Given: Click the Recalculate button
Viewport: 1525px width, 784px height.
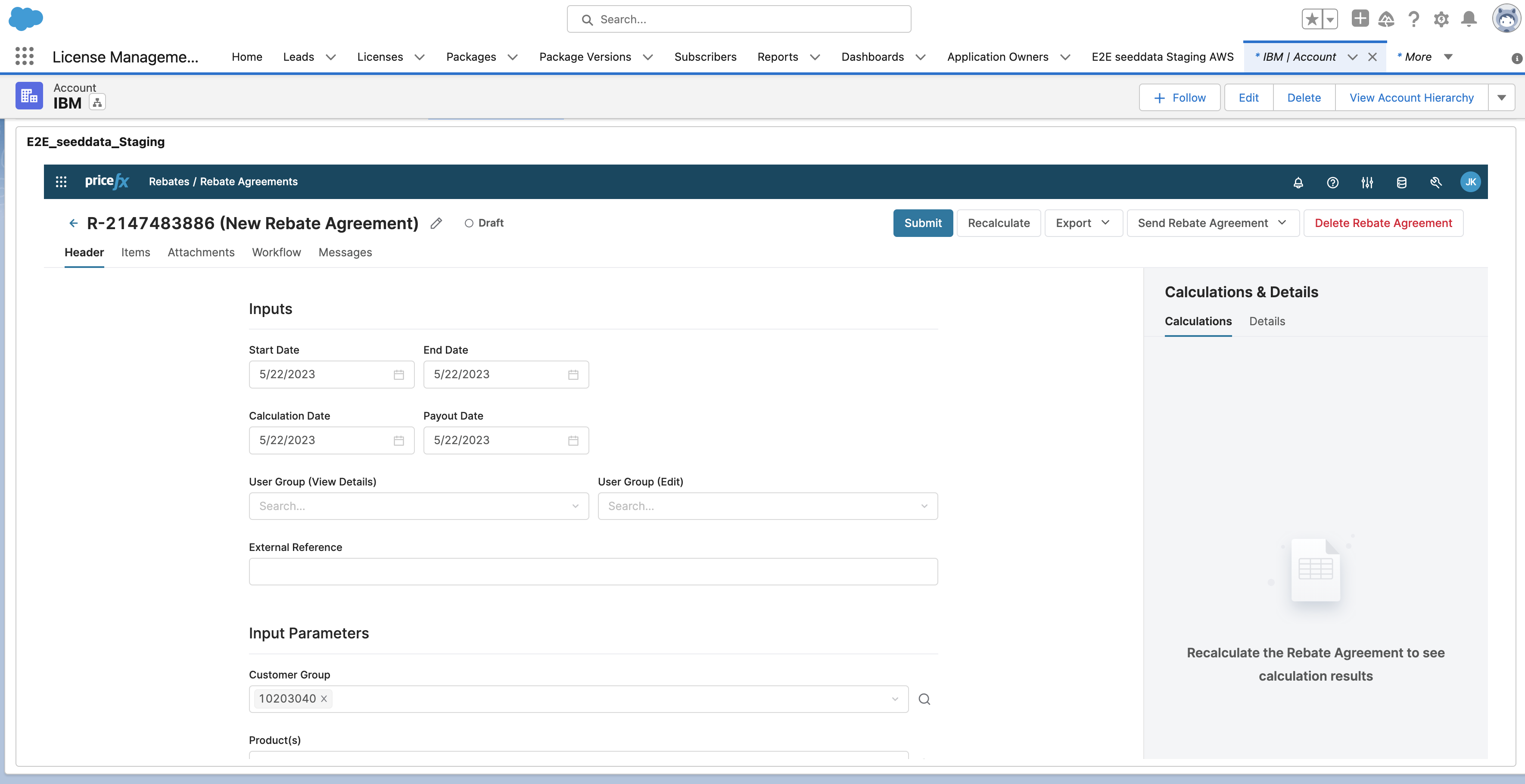Looking at the screenshot, I should [998, 223].
